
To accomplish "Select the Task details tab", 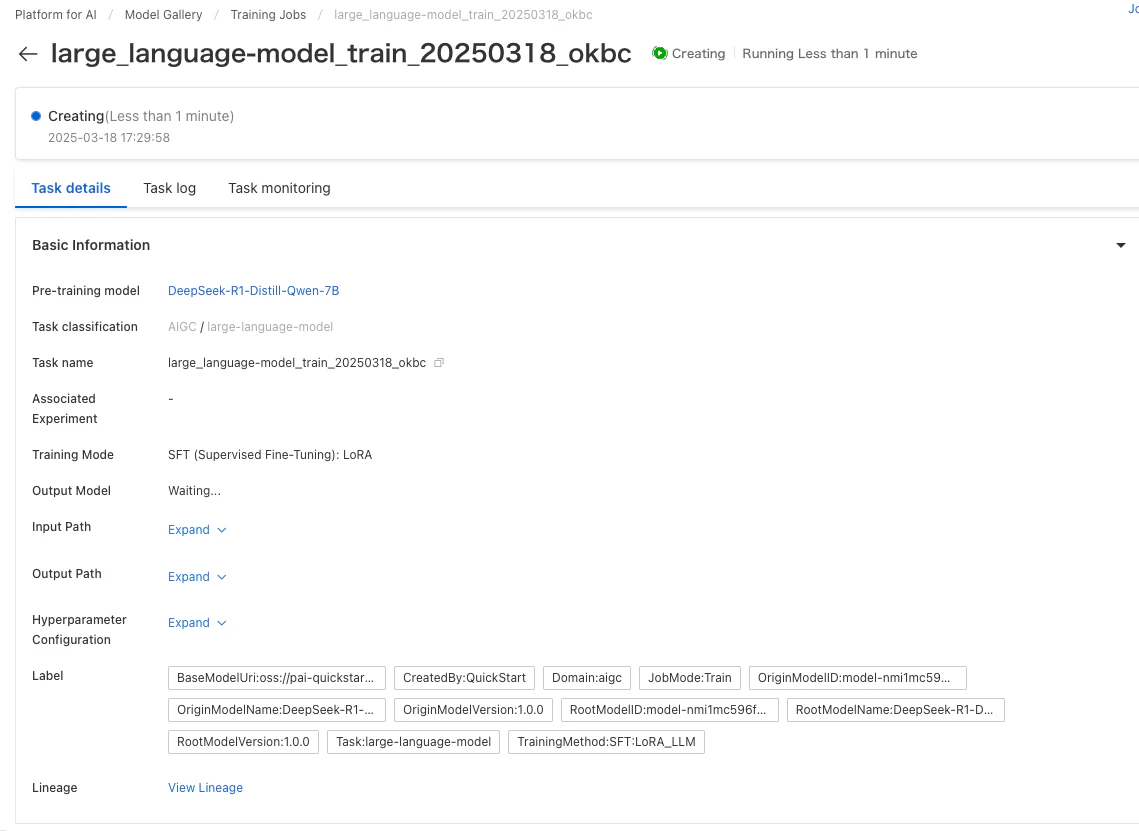I will click(70, 188).
